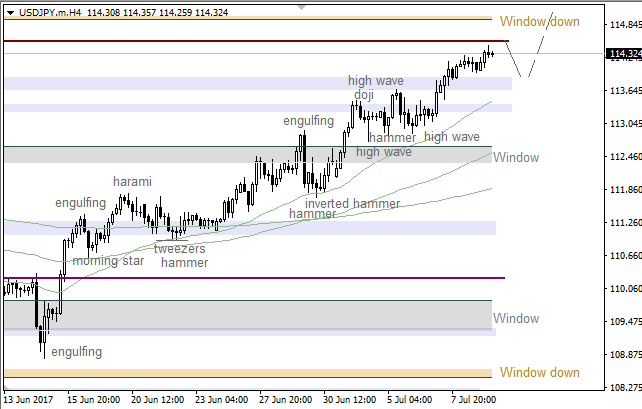Click the 'inverted hammer' pattern label
642x409 pixels.
tap(352, 203)
